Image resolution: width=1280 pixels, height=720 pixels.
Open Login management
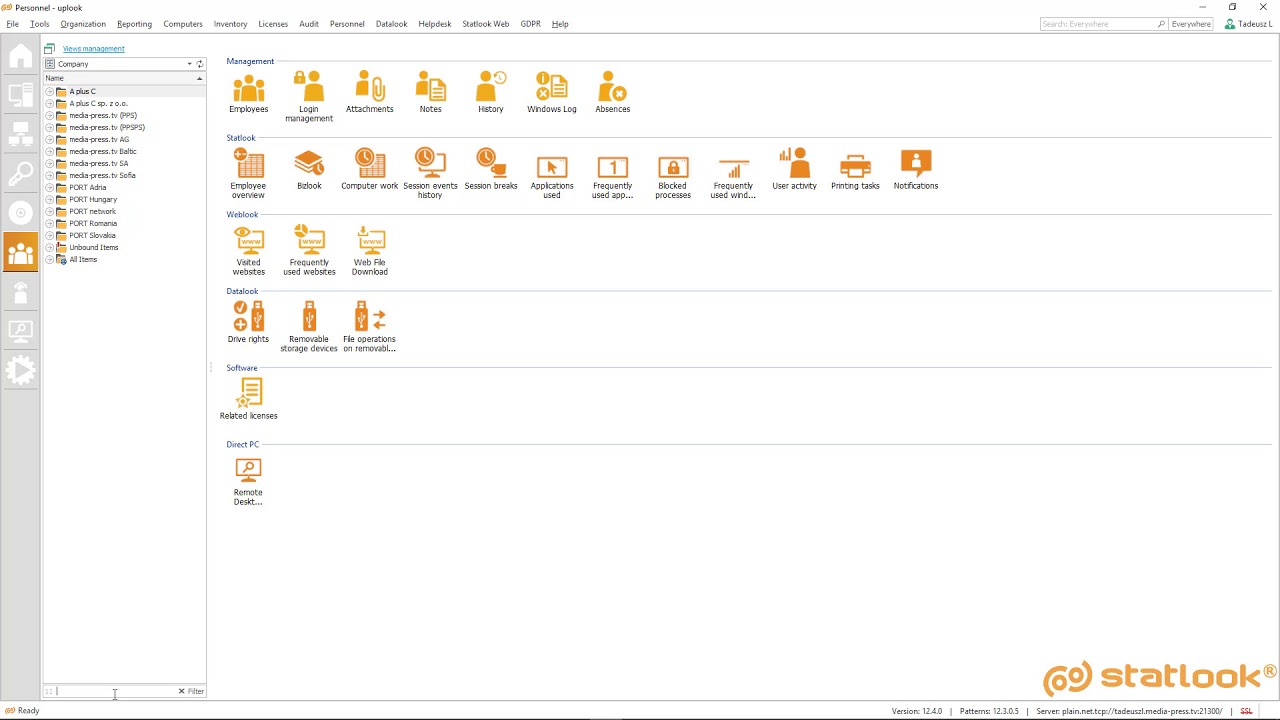pyautogui.click(x=308, y=90)
